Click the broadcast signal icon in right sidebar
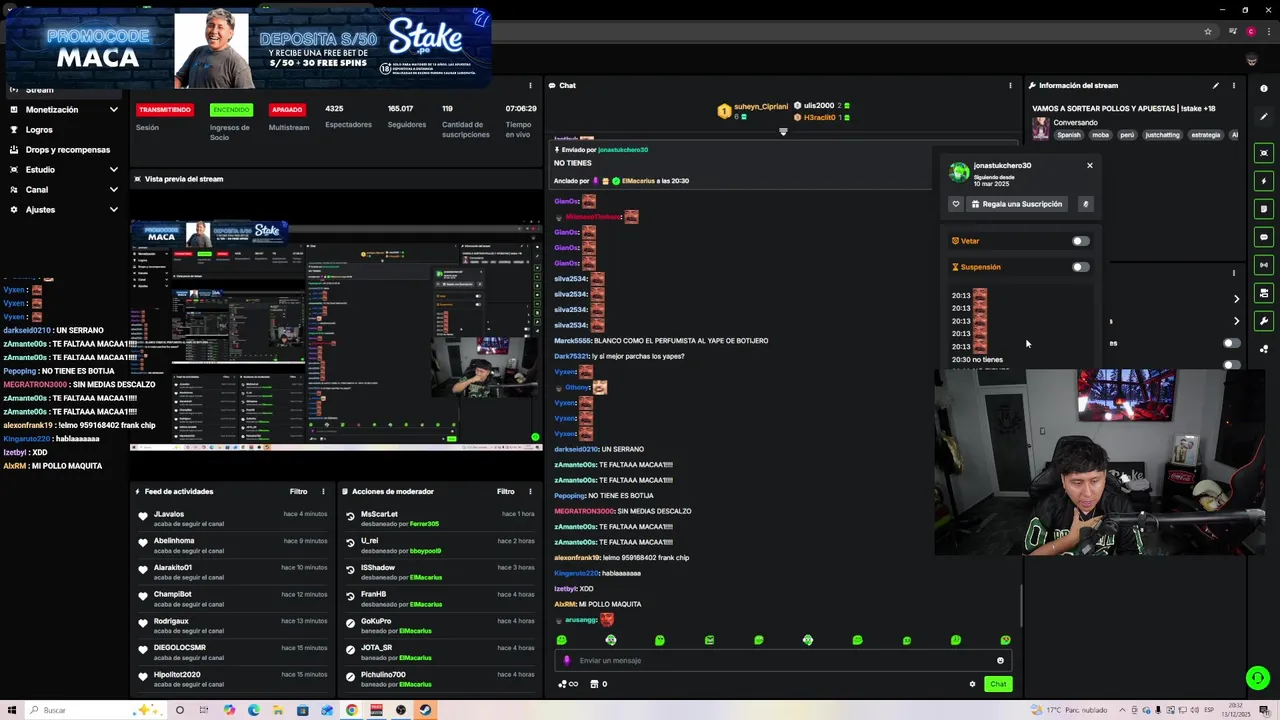 1264,265
